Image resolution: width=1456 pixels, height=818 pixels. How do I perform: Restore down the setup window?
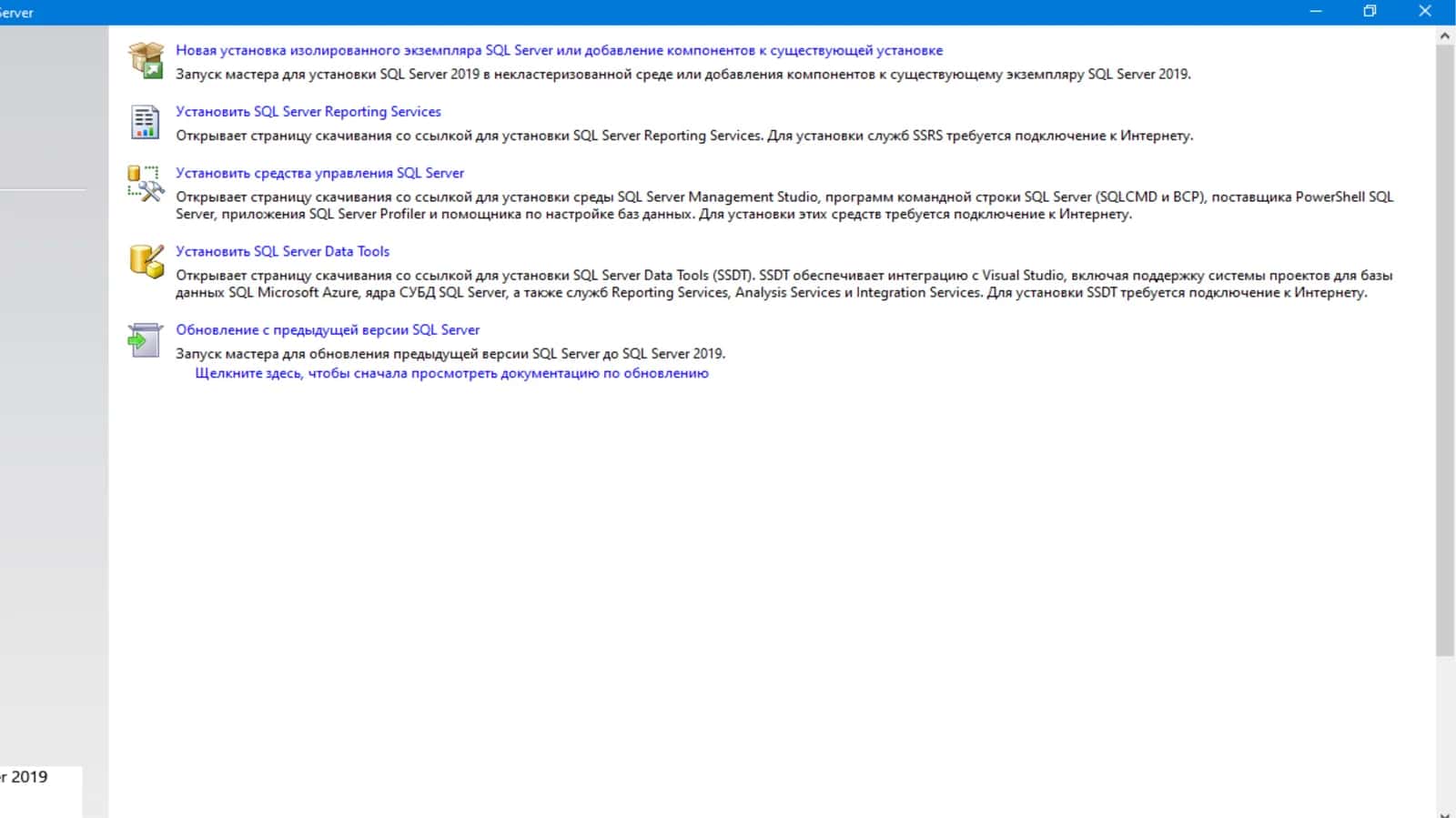(x=1370, y=11)
